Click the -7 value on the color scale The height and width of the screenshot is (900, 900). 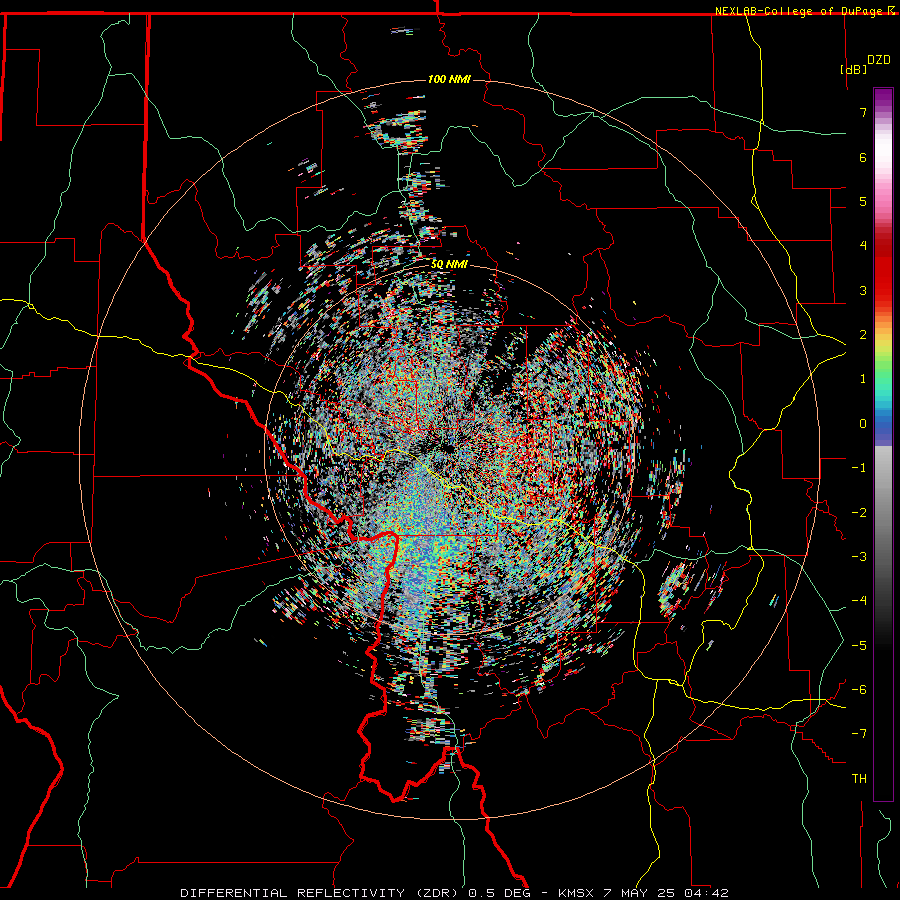(x=859, y=734)
